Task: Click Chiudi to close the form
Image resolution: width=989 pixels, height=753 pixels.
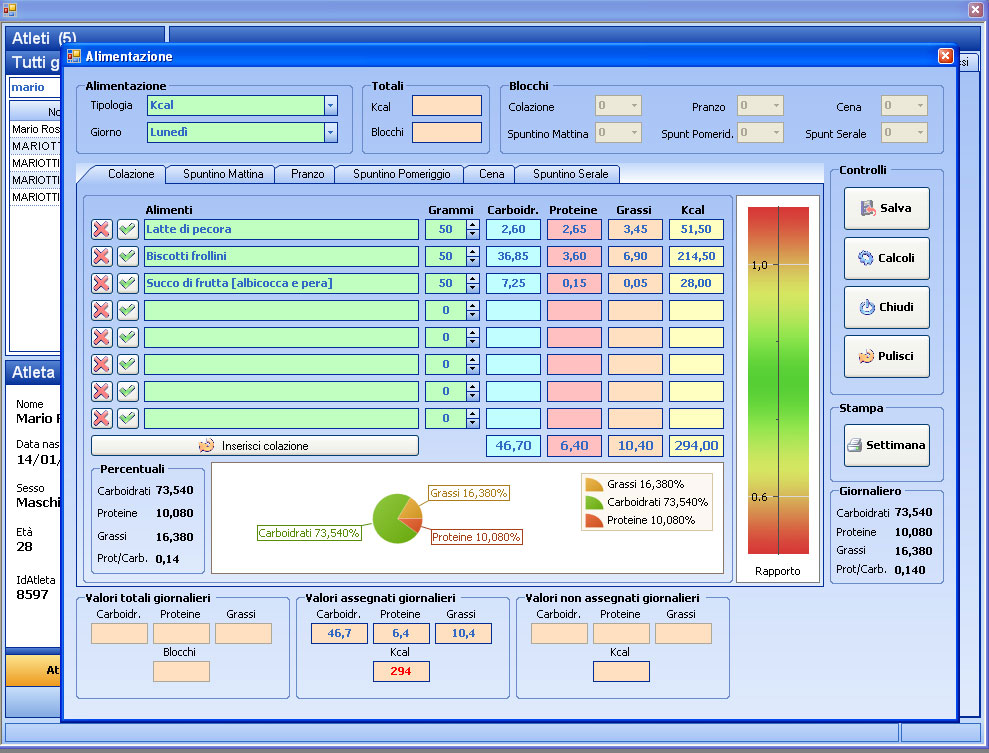Action: pos(886,307)
